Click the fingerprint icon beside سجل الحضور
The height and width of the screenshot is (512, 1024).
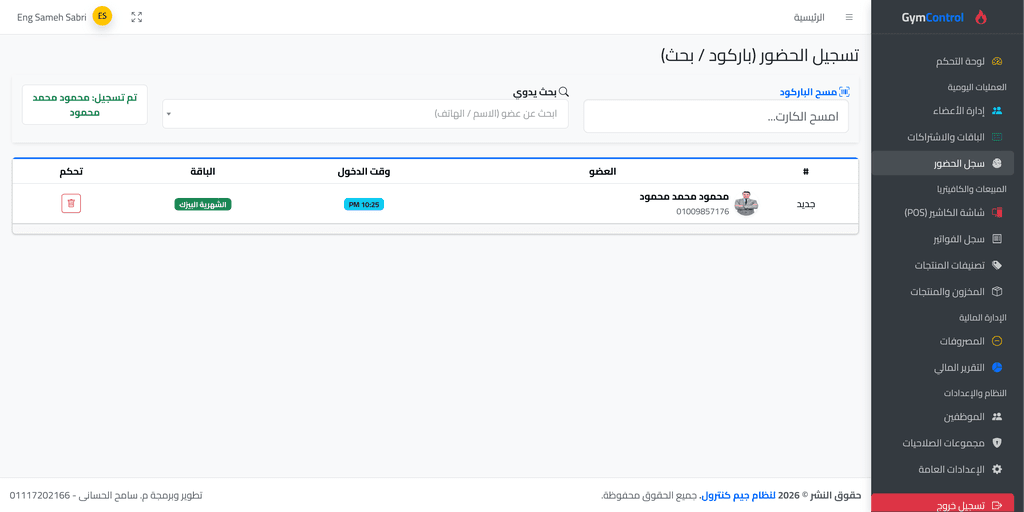(997, 163)
